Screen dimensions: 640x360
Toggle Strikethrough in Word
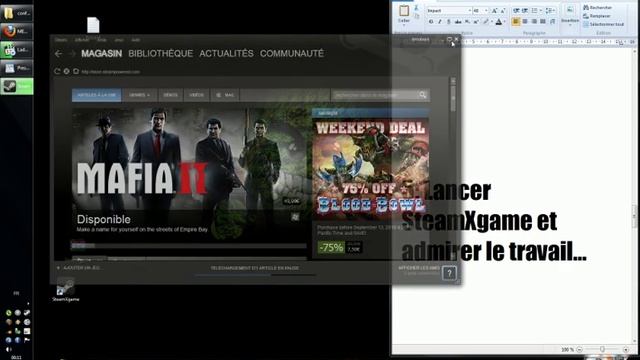(x=458, y=22)
